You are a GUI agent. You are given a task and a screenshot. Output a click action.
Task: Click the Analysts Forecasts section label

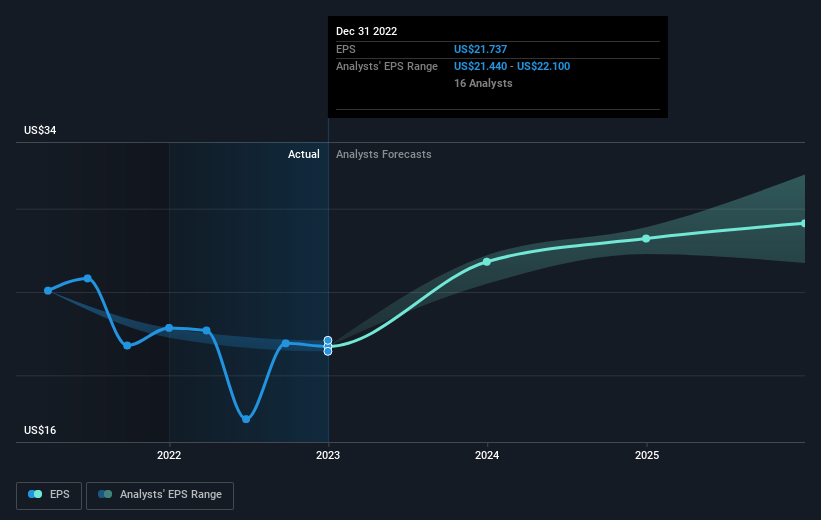pyautogui.click(x=384, y=154)
